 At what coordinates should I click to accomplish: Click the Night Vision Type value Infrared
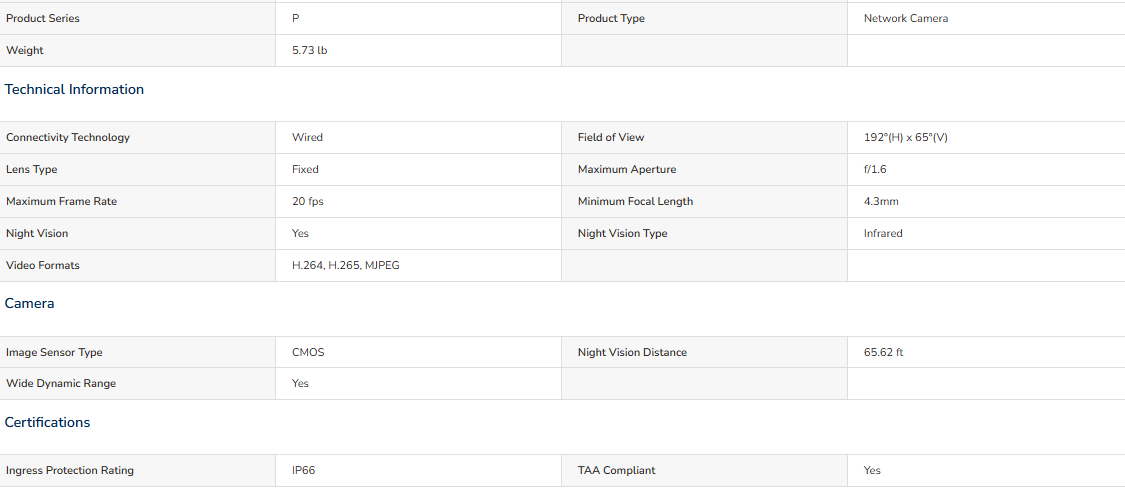pos(883,233)
